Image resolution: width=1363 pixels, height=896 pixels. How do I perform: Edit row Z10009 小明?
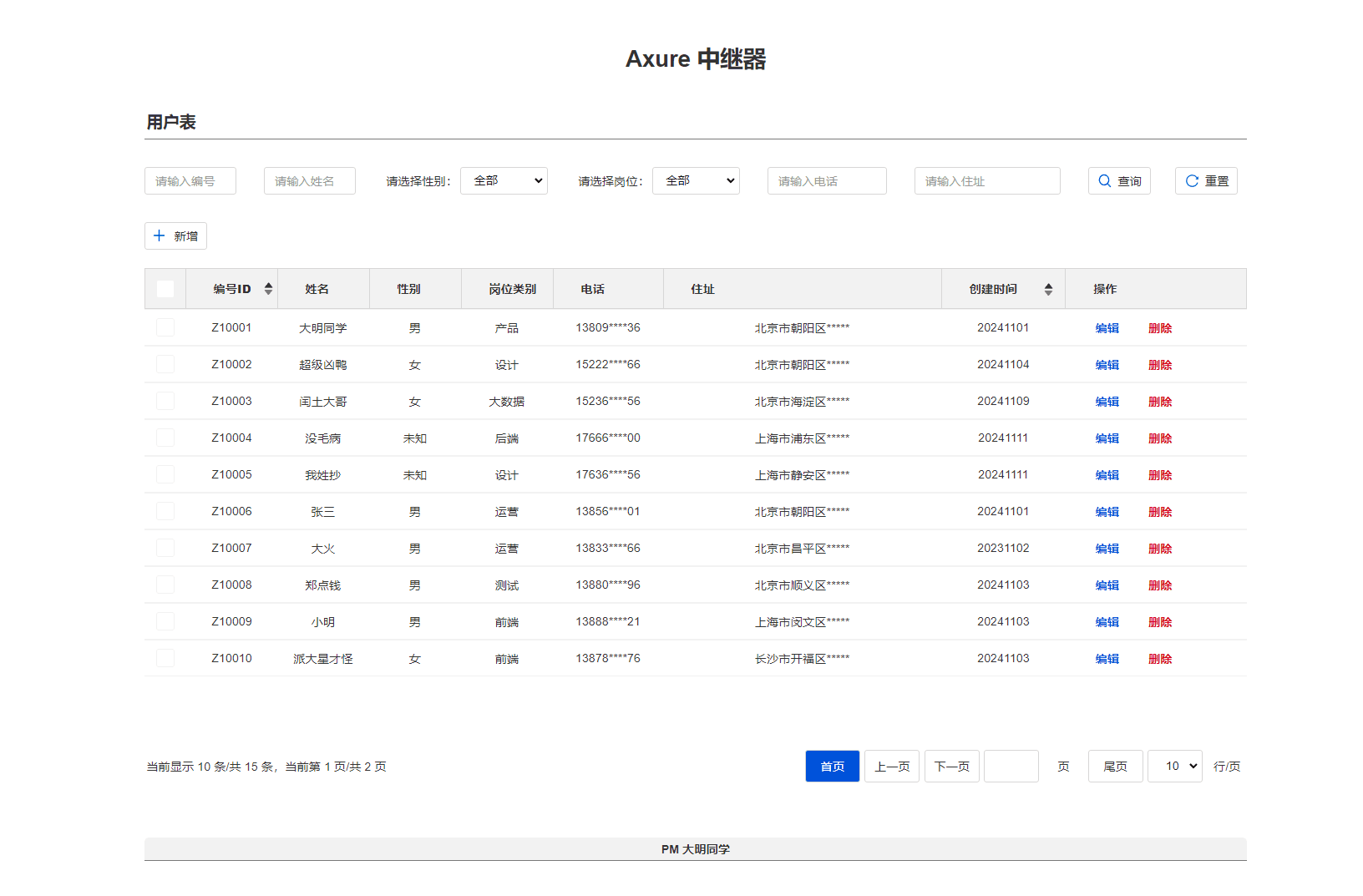(1107, 622)
